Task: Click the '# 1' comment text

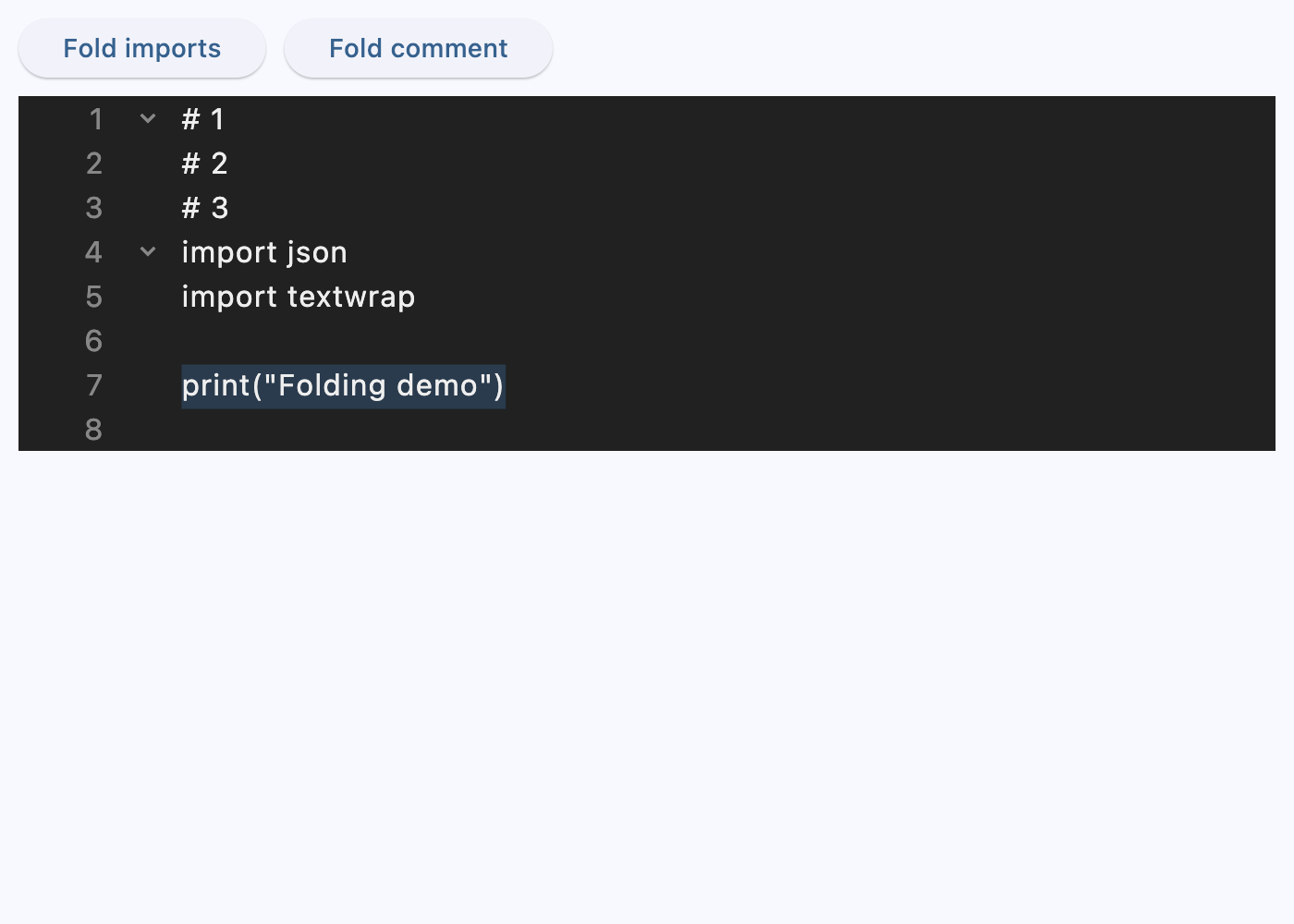Action: (x=203, y=118)
